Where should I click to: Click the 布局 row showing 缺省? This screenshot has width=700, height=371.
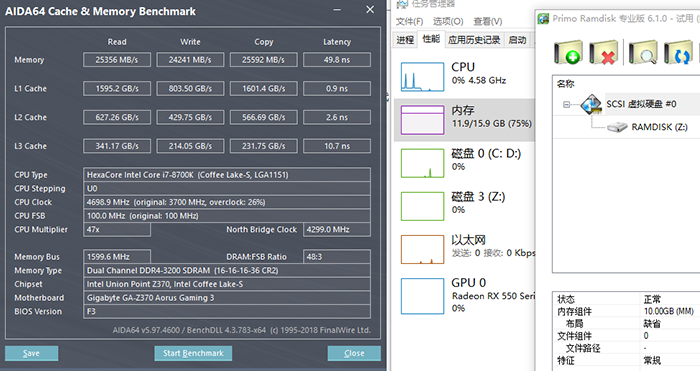tap(626, 324)
